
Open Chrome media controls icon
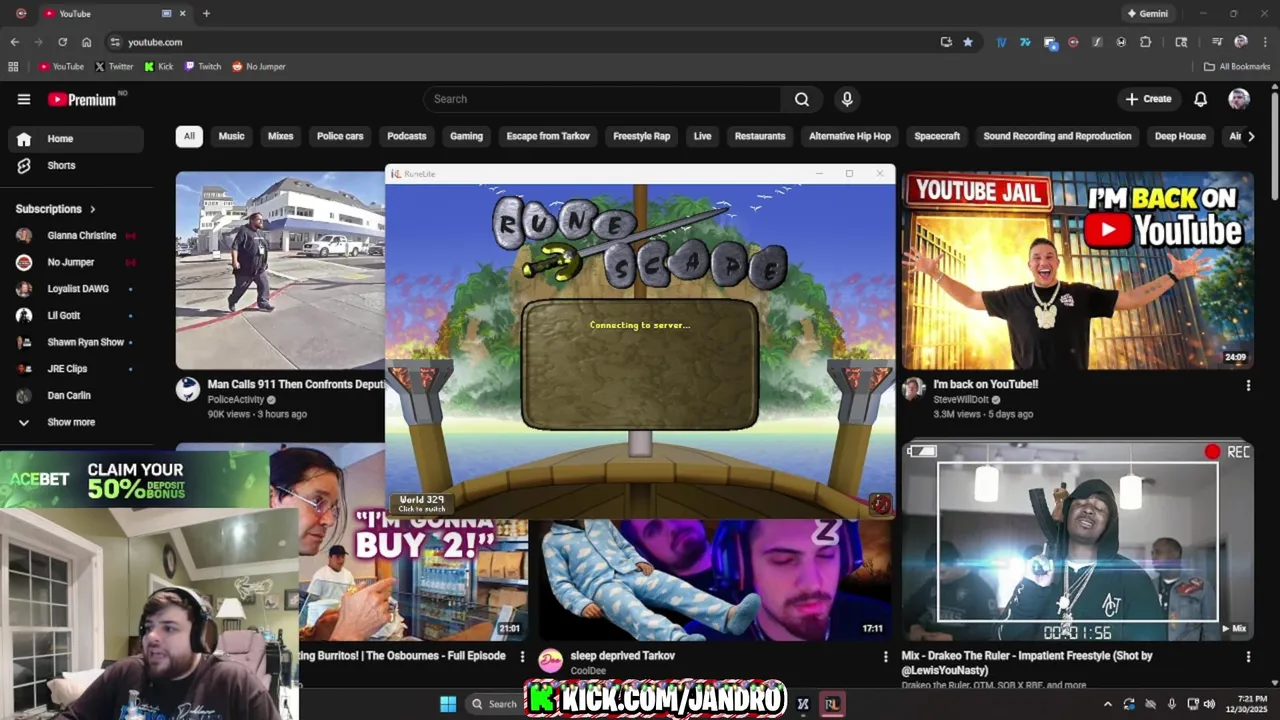click(x=1217, y=42)
